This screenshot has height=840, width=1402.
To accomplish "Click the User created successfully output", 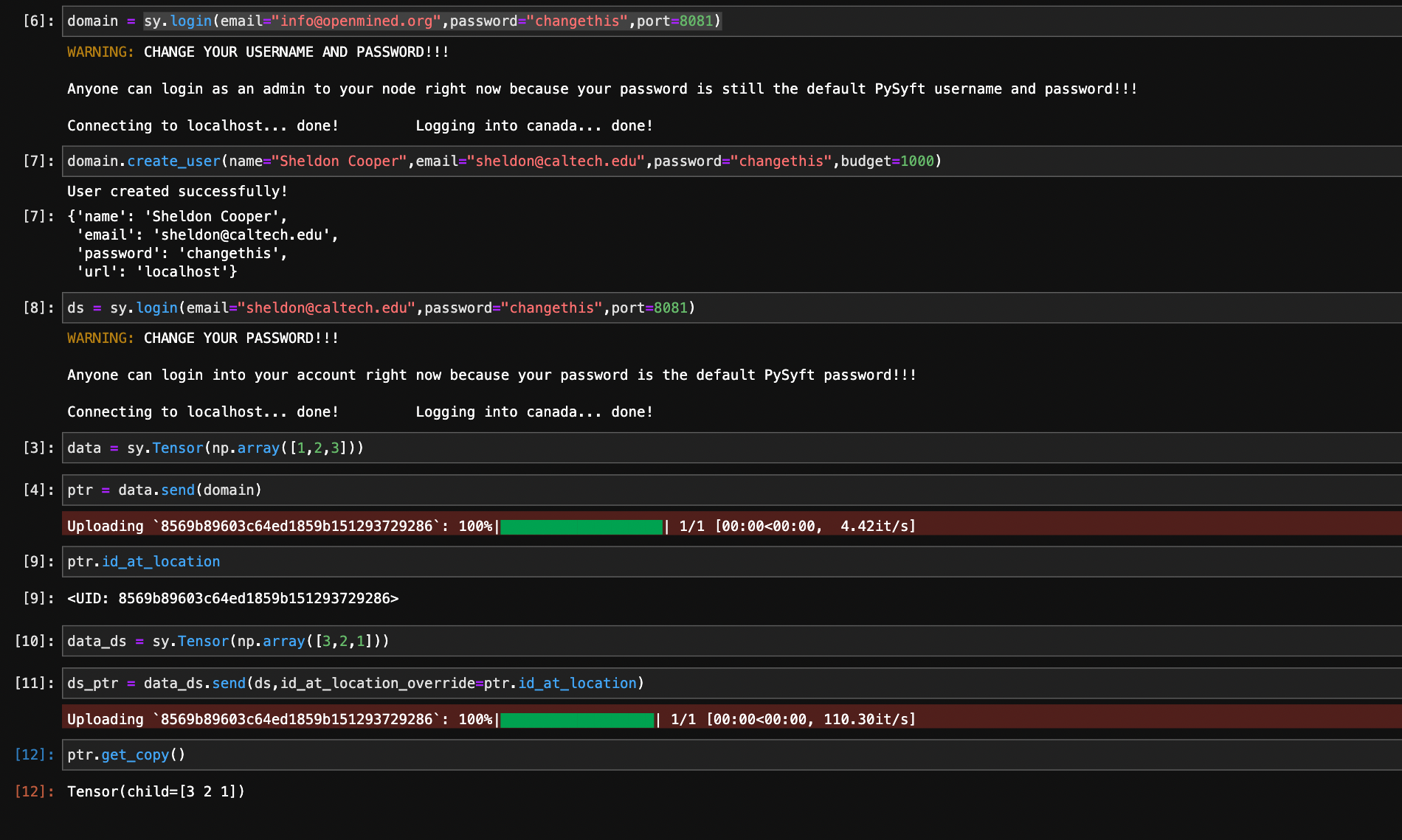I will point(177,191).
